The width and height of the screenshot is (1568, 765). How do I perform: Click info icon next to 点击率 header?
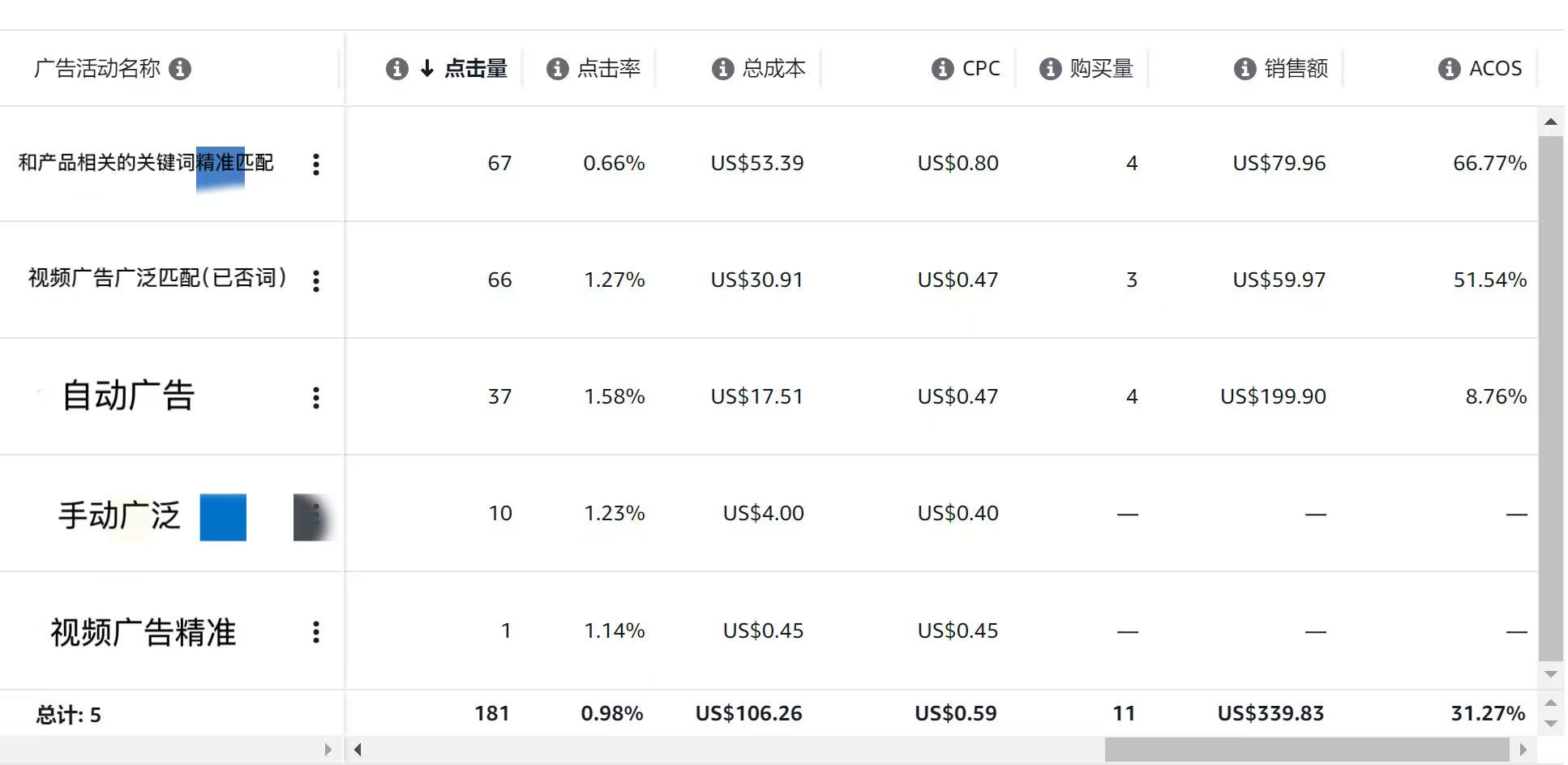(557, 69)
